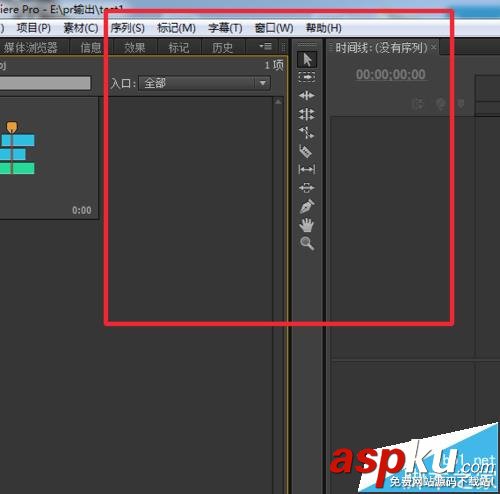Screen dimensions: 500x494
Task: Open the 字幕(T) menu
Action: point(225,28)
